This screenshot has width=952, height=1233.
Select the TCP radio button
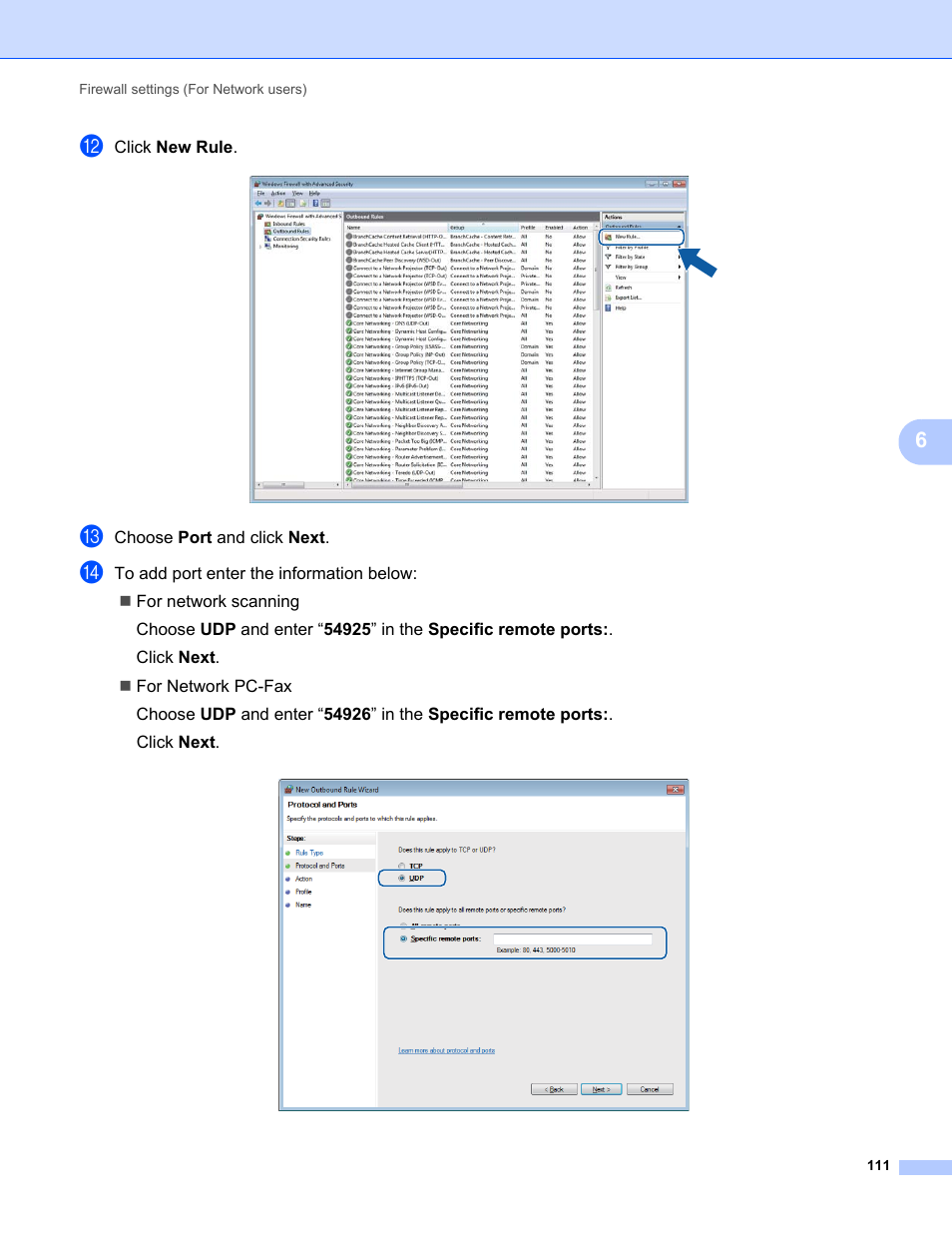coord(402,866)
